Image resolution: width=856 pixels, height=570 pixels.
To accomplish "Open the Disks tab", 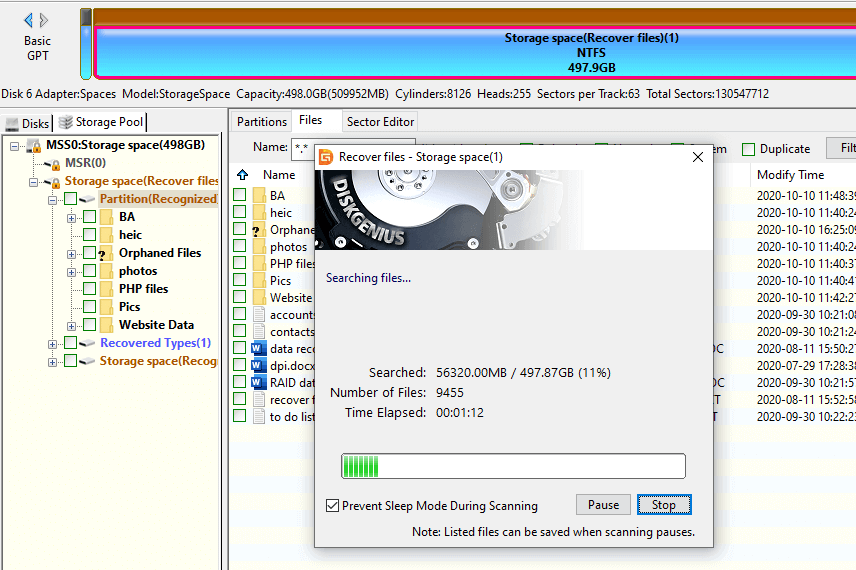I will 27,123.
